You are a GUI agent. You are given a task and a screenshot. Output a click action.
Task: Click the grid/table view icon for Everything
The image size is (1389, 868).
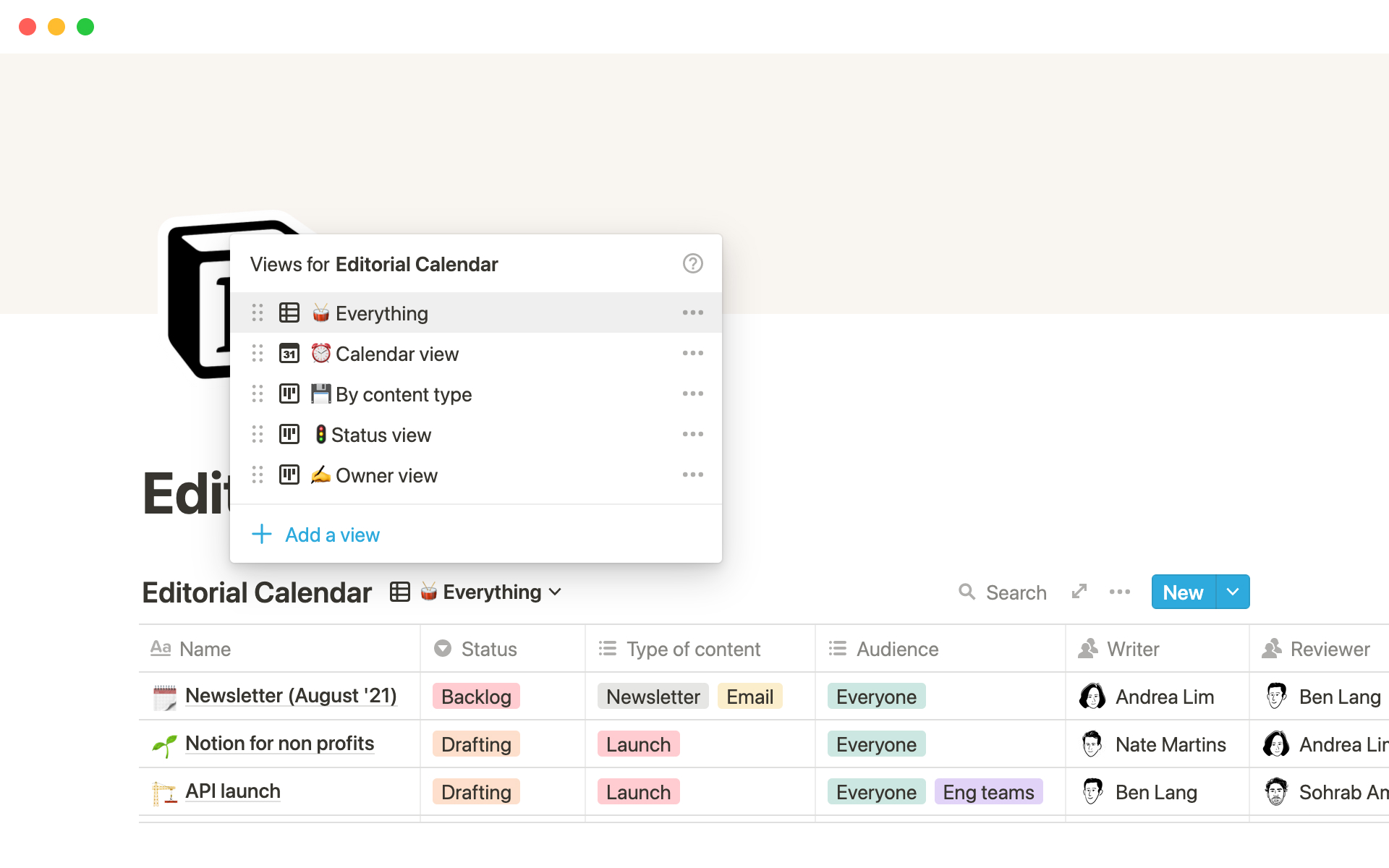tap(289, 312)
